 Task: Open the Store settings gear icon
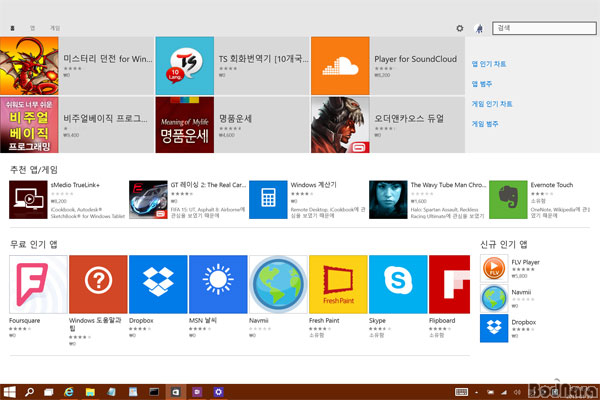coord(460,28)
